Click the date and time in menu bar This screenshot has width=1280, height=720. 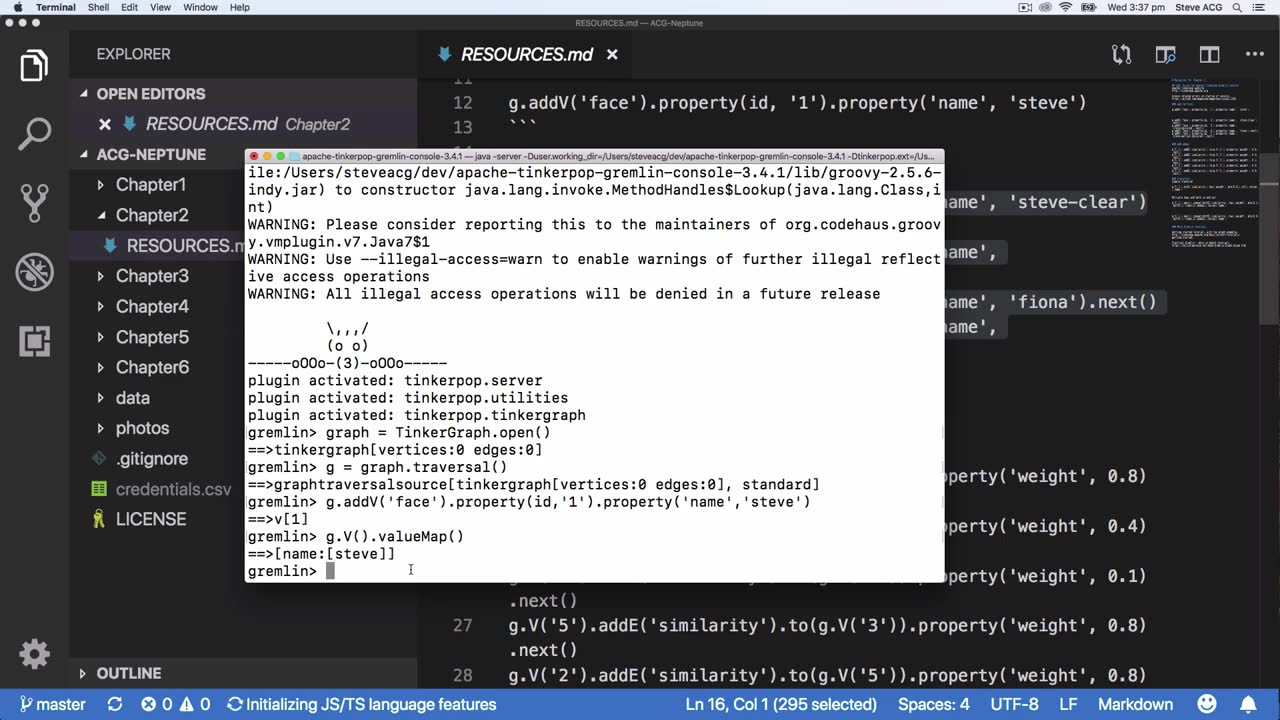tap(1136, 7)
